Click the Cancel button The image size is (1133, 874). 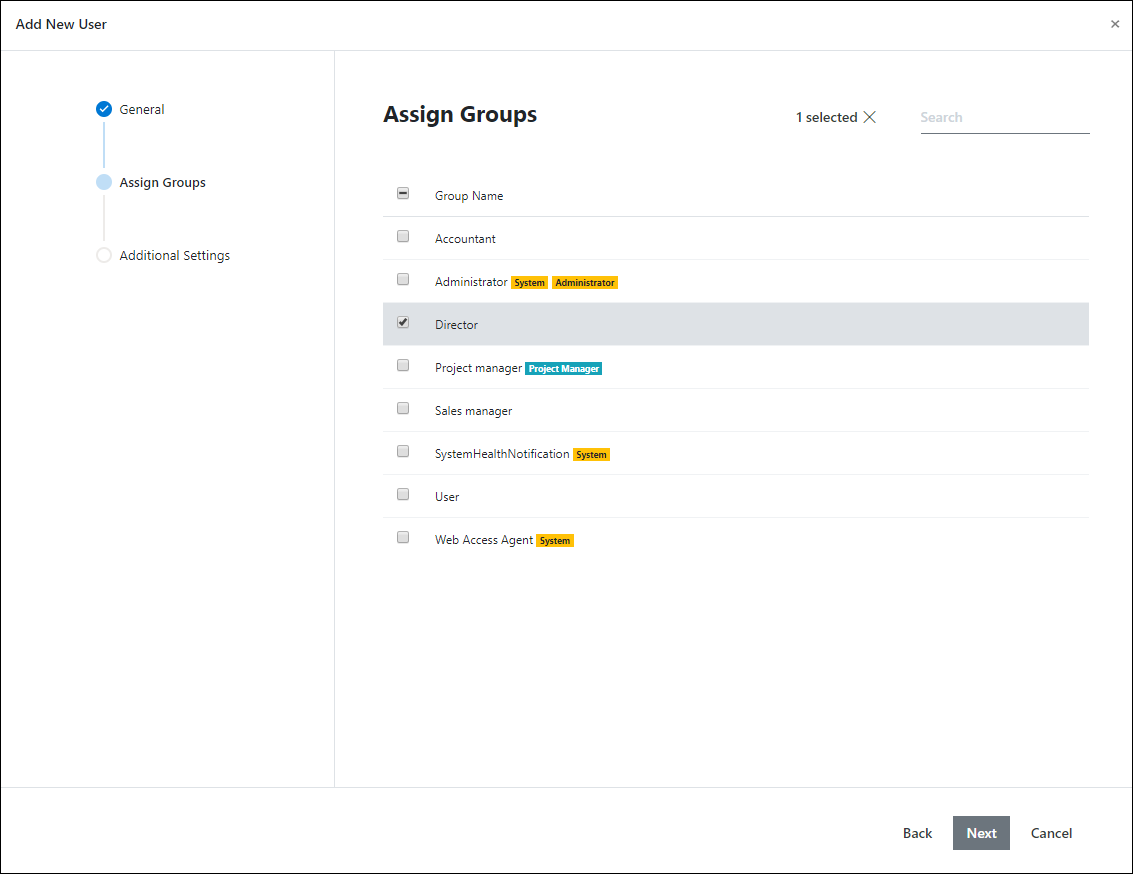point(1051,833)
